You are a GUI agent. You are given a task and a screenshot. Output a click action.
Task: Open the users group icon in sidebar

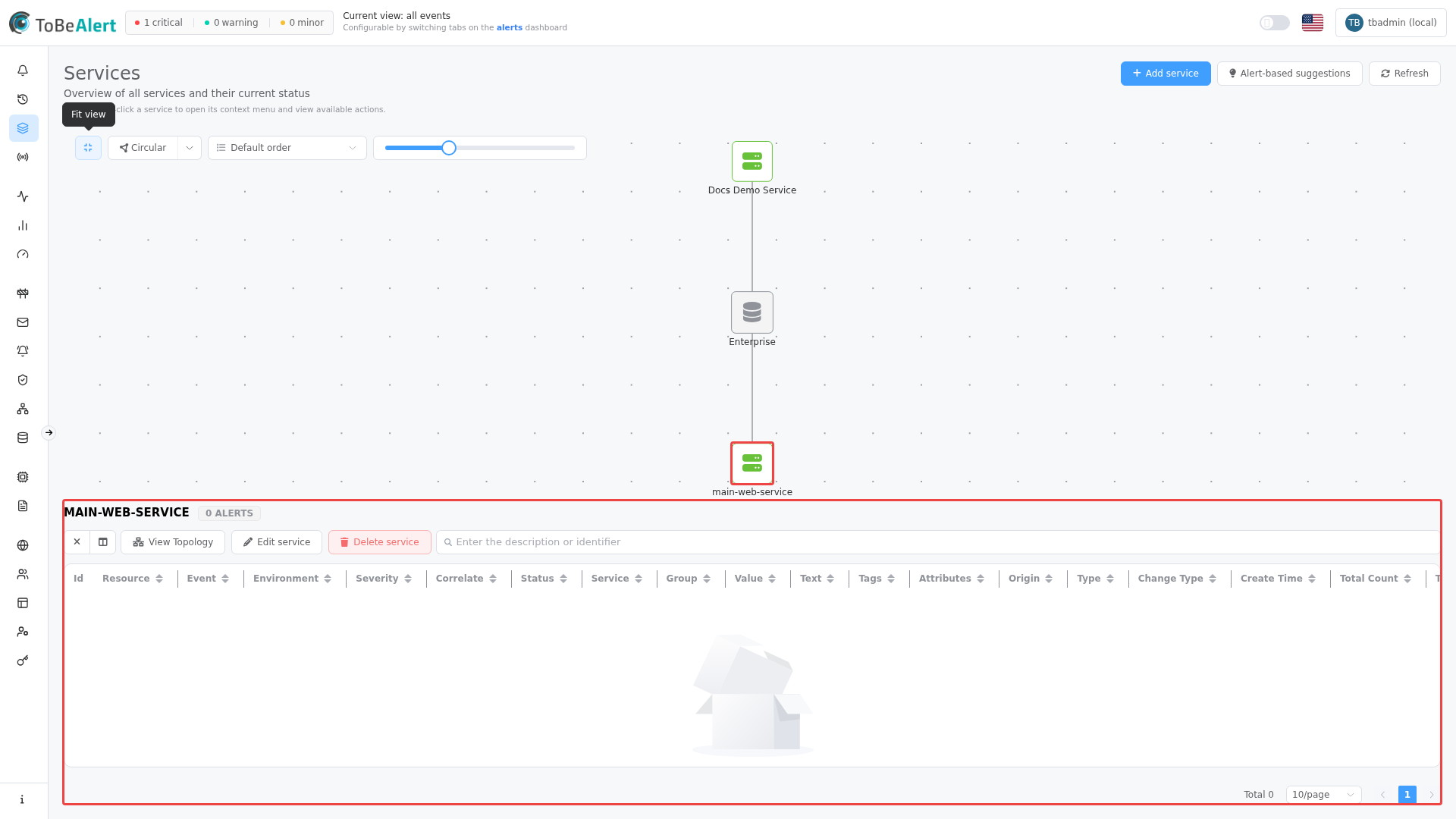click(x=23, y=574)
